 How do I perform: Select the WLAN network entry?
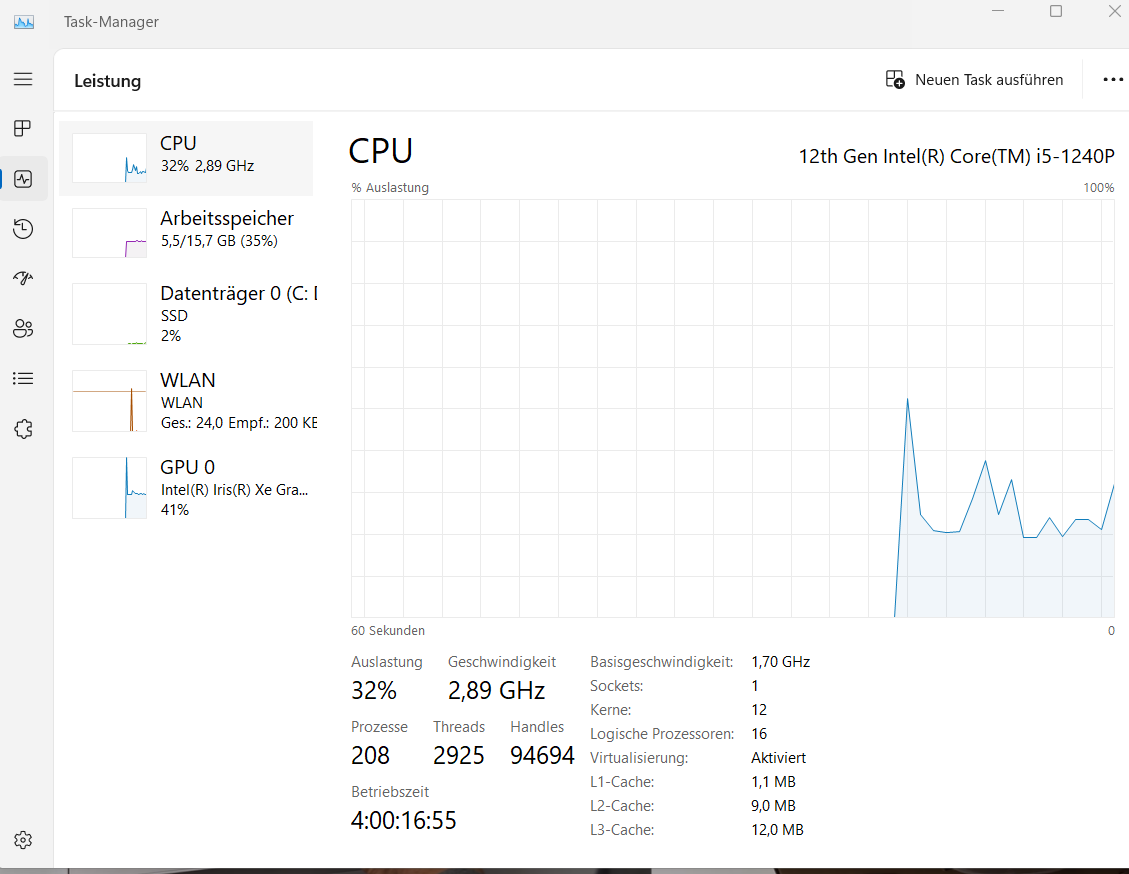coord(186,401)
